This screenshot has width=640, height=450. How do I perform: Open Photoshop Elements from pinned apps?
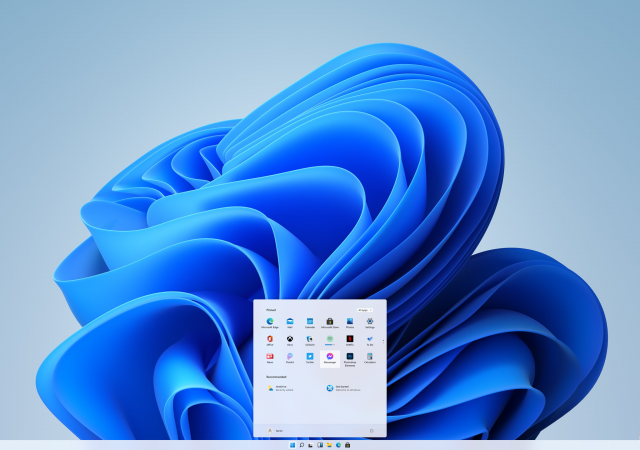350,359
